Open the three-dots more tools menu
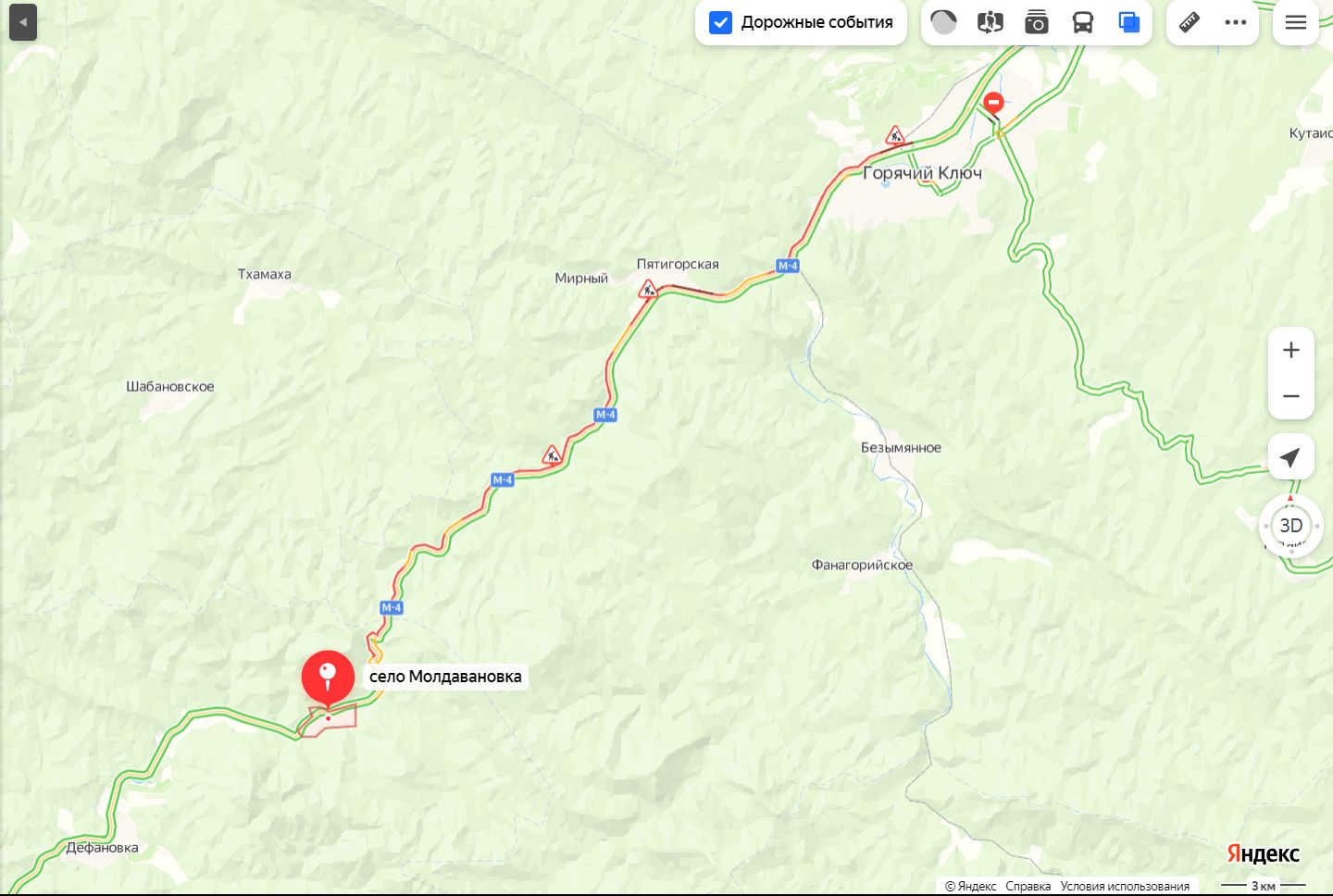This screenshot has height=896, width=1333. click(1236, 22)
